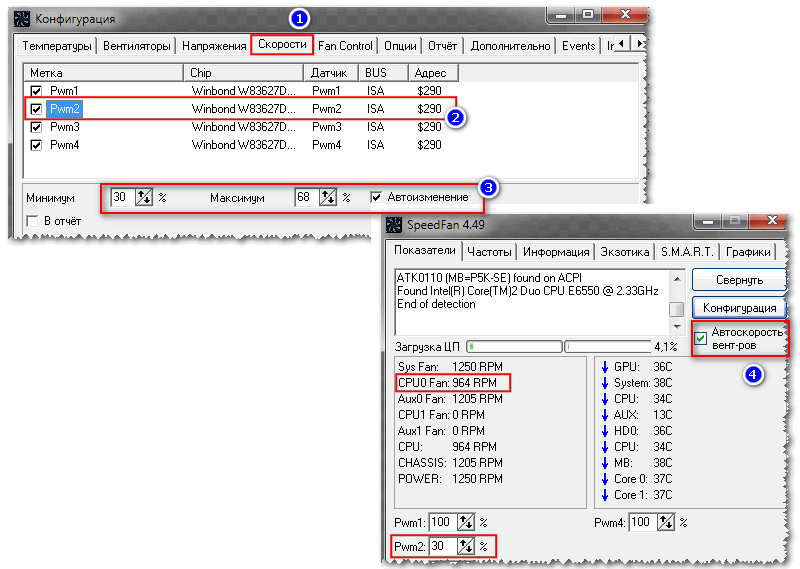Click the Pwm1 percentage spinner arrows
The image size is (800, 569).
coord(465,522)
